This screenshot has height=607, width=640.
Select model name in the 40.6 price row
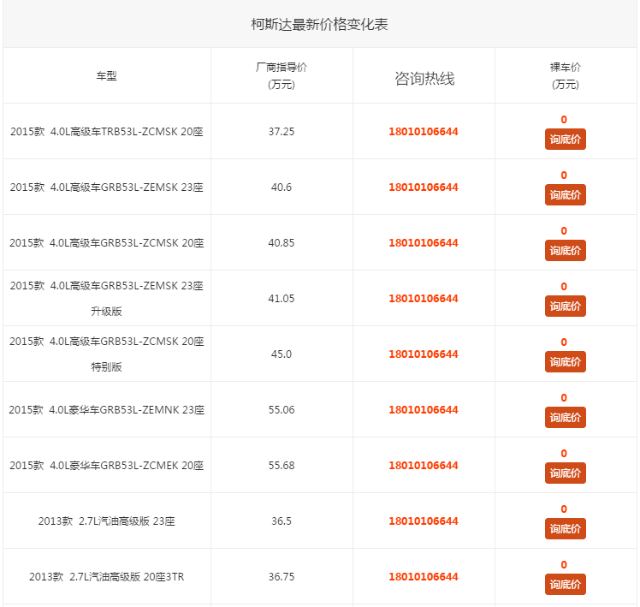[107, 187]
